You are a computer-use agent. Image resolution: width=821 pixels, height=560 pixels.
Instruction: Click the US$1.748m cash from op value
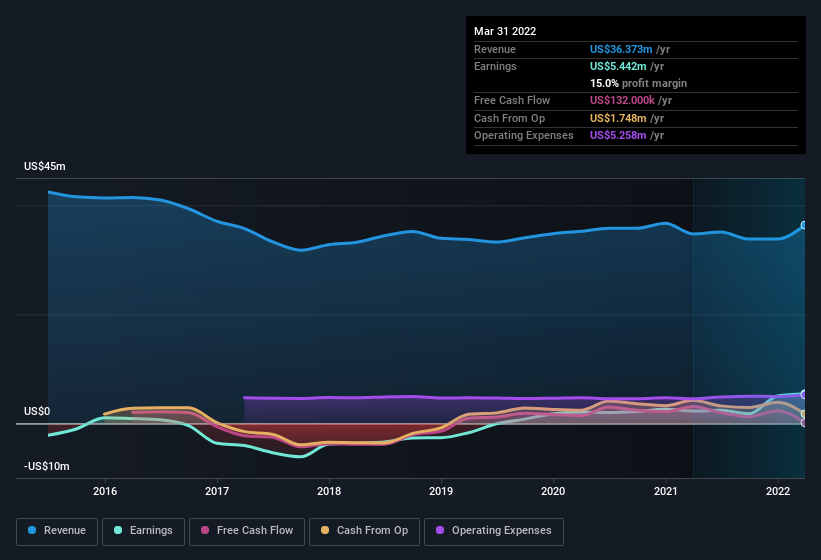[618, 118]
